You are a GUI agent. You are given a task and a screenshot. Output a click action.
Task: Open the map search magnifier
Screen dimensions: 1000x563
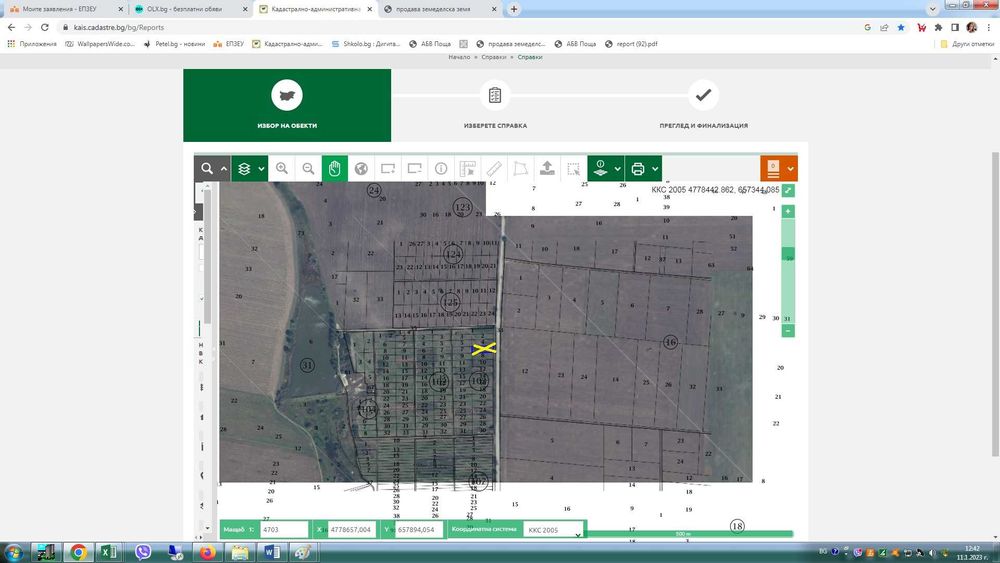click(207, 169)
